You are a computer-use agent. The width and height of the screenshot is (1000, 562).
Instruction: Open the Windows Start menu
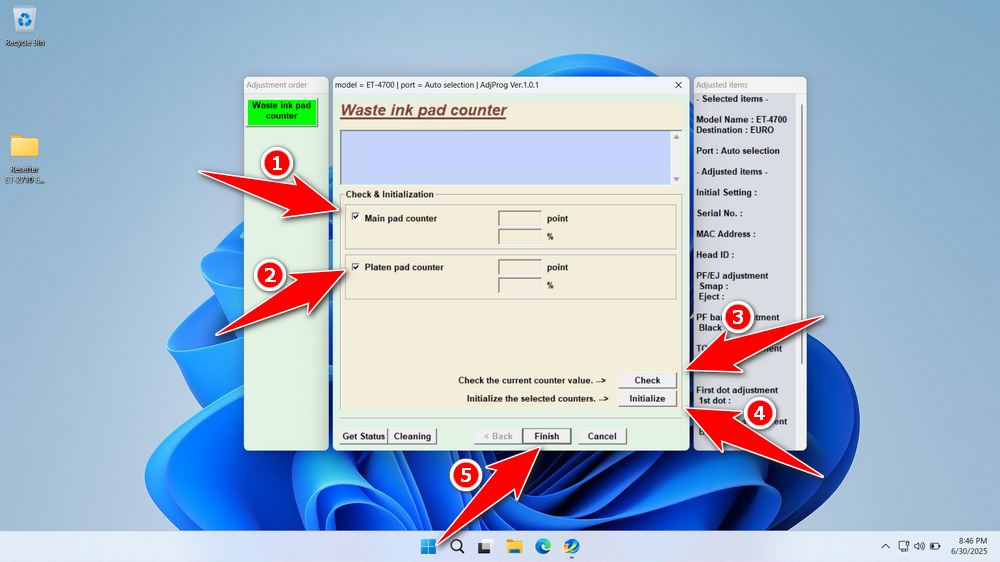pos(428,547)
